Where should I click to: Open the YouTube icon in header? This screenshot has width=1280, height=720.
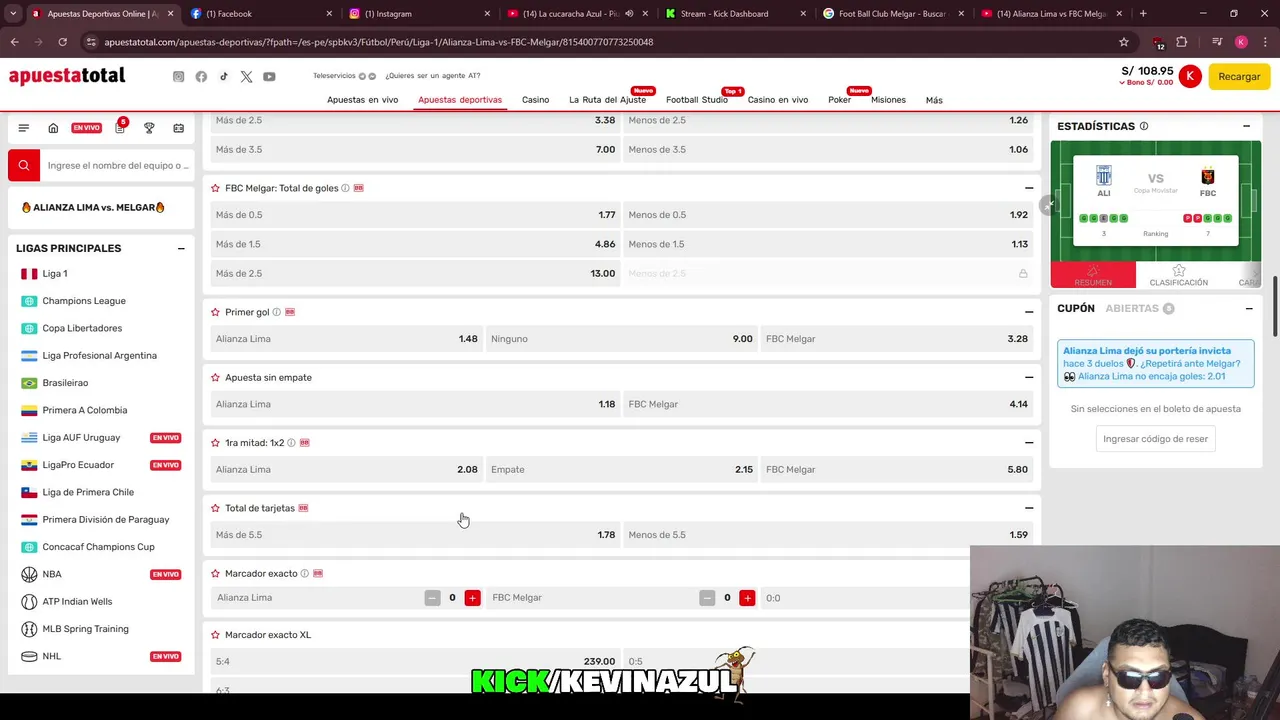(269, 76)
